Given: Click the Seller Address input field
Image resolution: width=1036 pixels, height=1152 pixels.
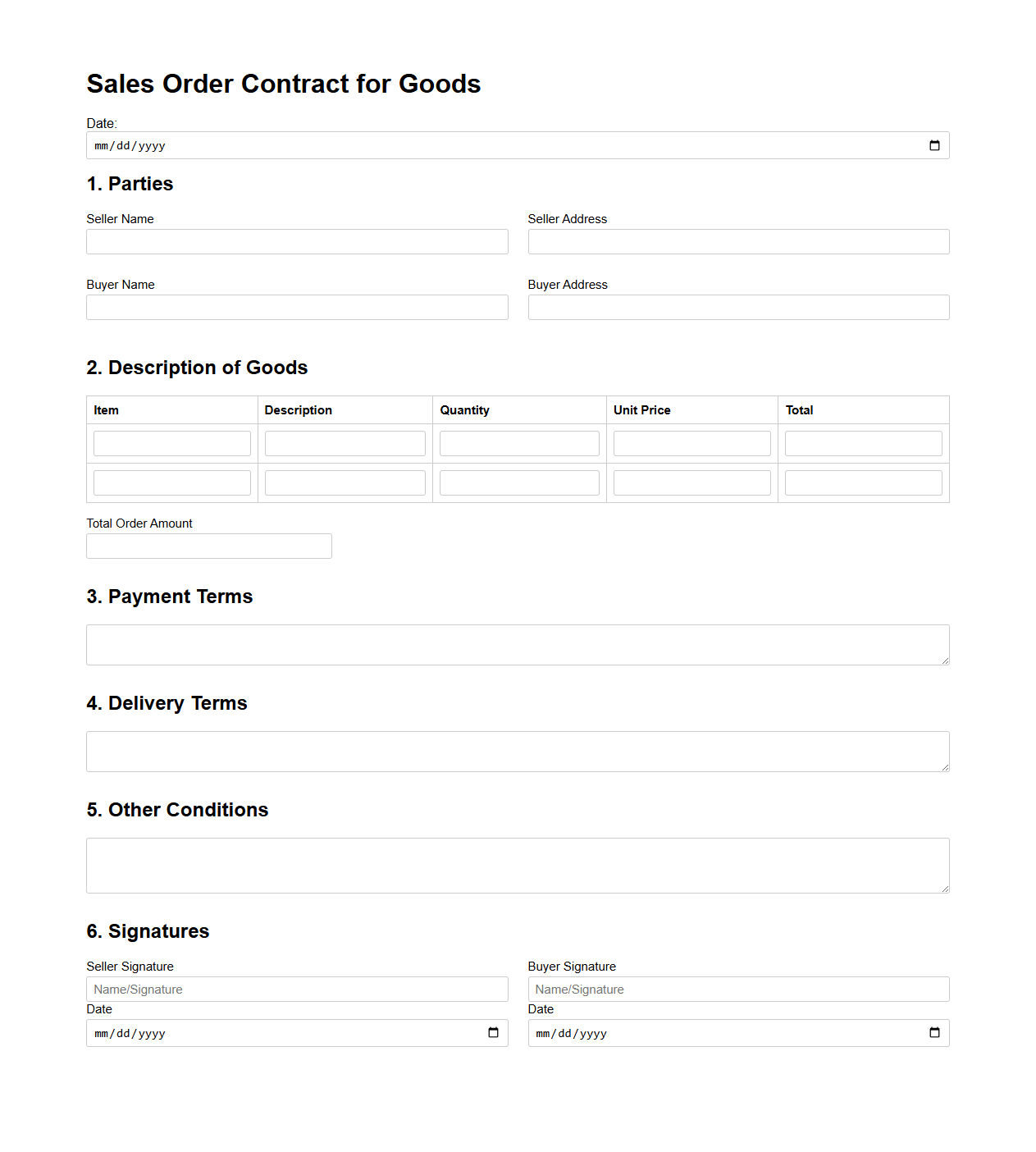Looking at the screenshot, I should click(x=737, y=241).
